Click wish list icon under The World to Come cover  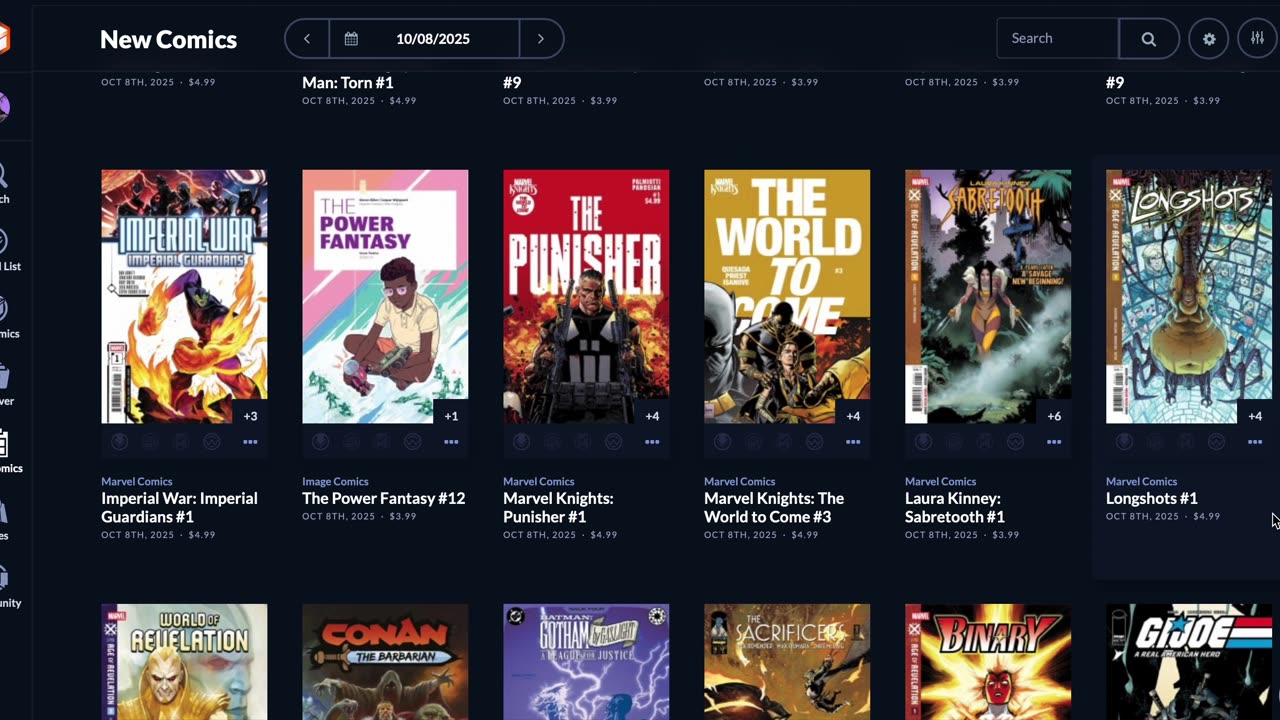[815, 442]
